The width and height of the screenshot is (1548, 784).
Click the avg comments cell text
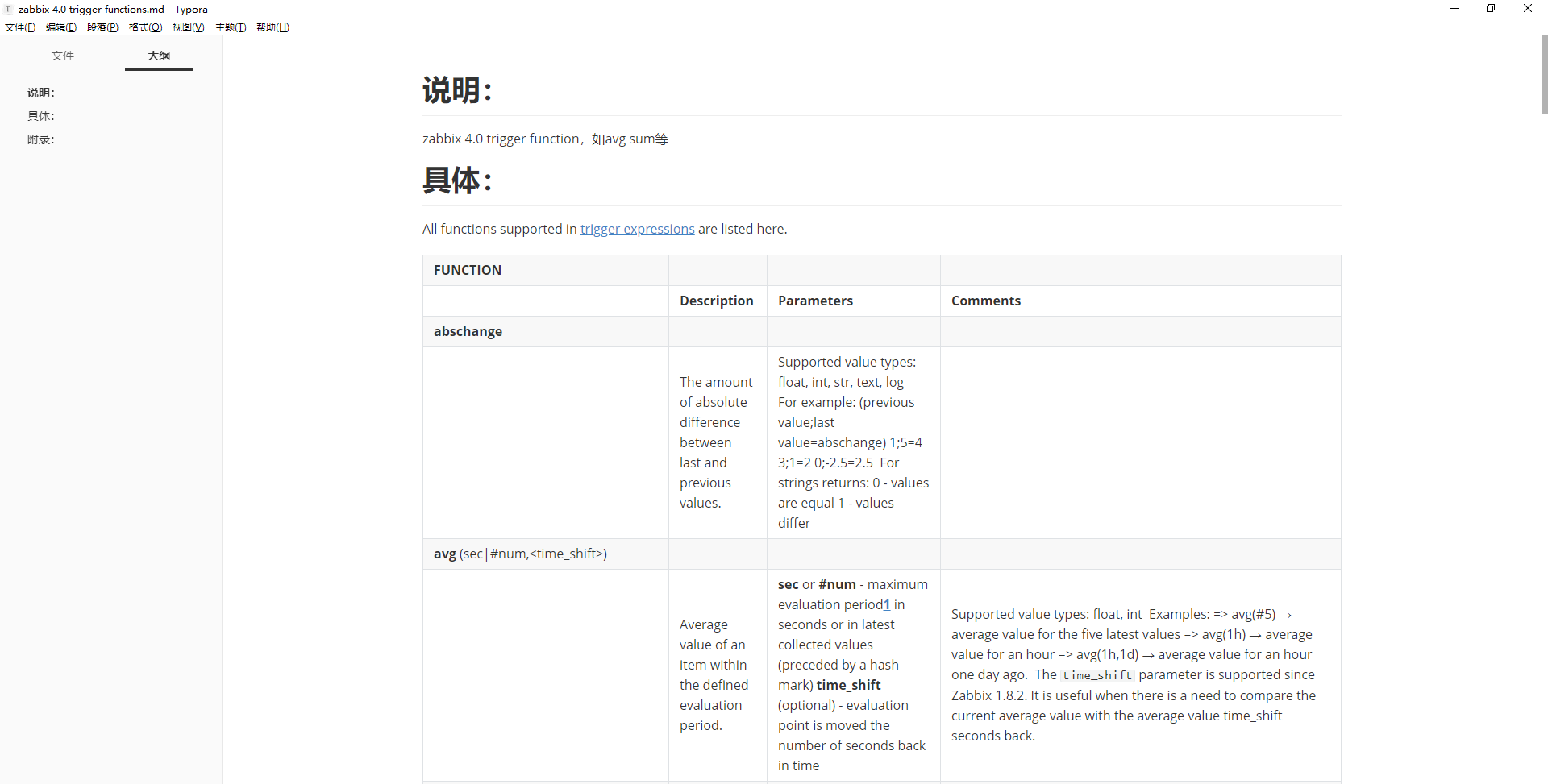pos(1134,674)
